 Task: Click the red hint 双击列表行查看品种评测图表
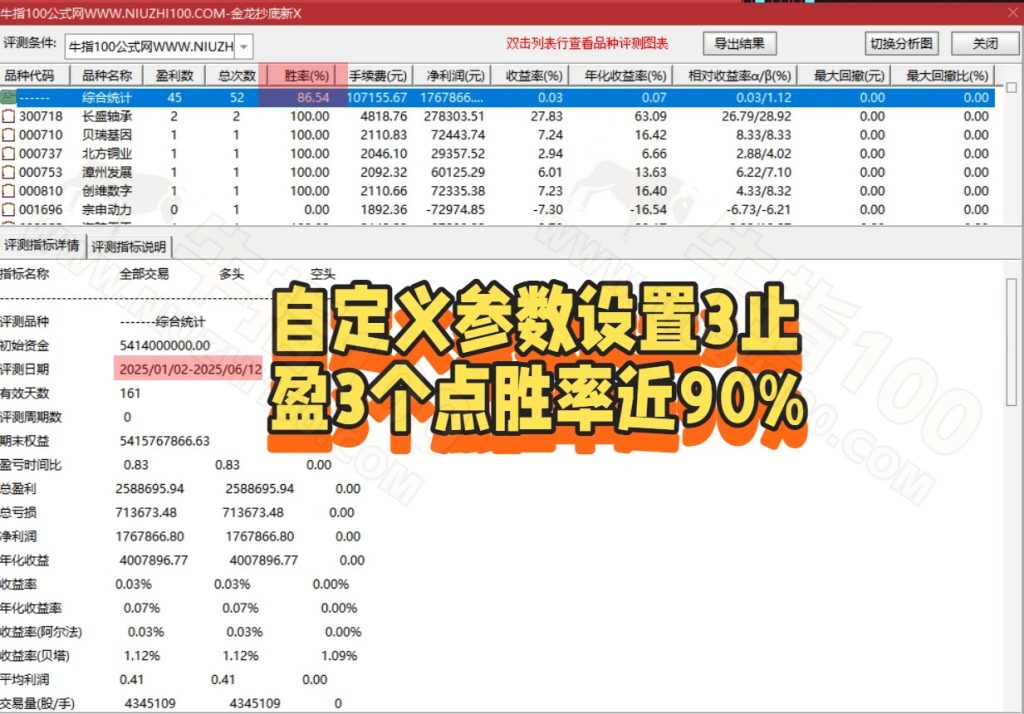pyautogui.click(x=587, y=44)
